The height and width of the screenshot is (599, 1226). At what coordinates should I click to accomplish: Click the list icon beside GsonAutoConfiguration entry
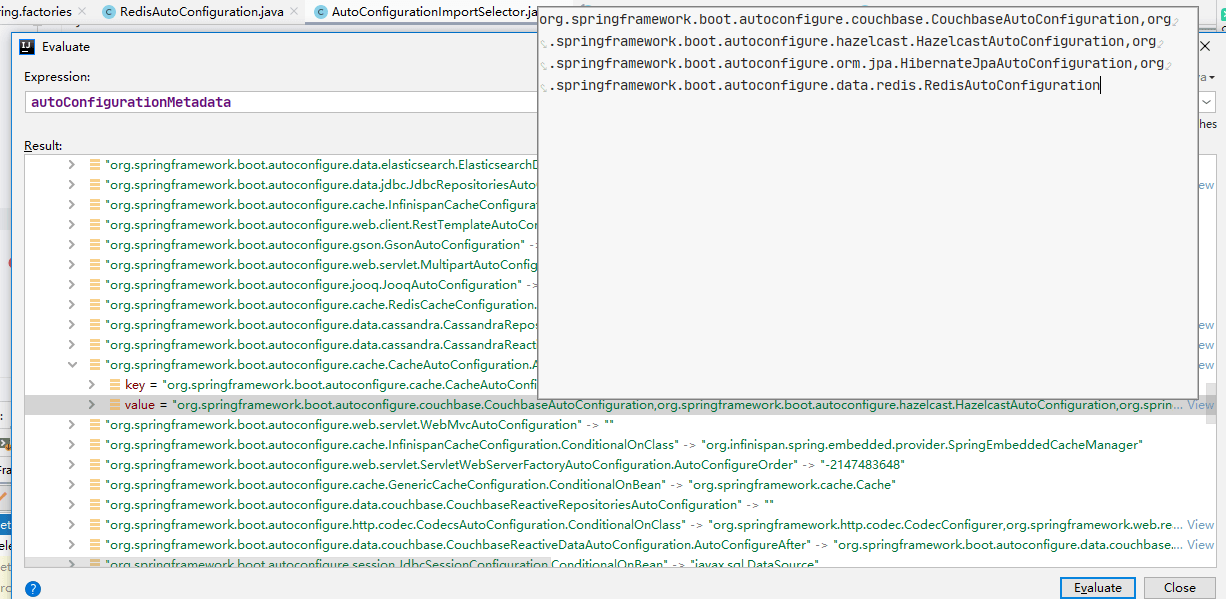[95, 245]
